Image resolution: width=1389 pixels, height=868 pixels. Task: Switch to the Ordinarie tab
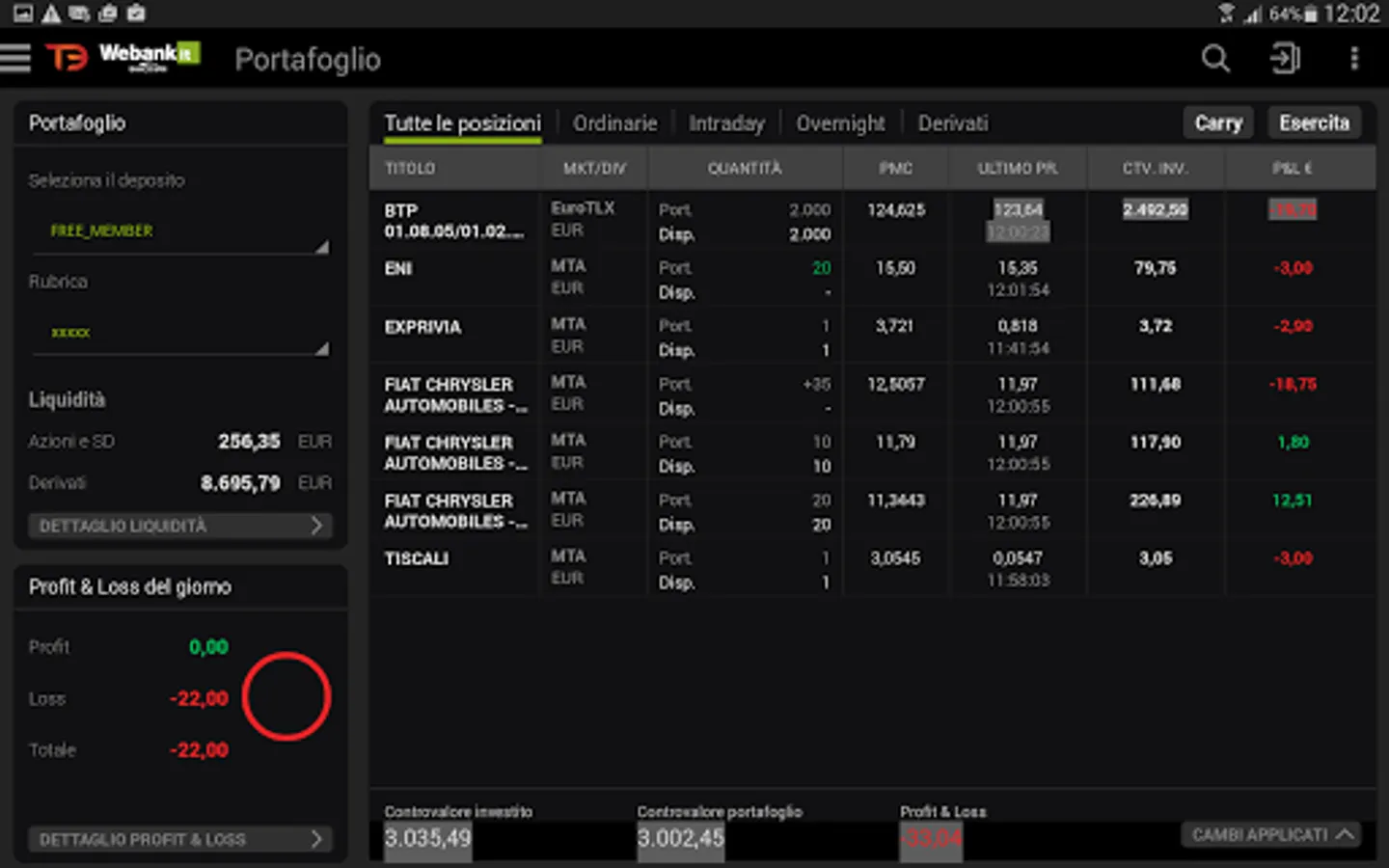[614, 123]
